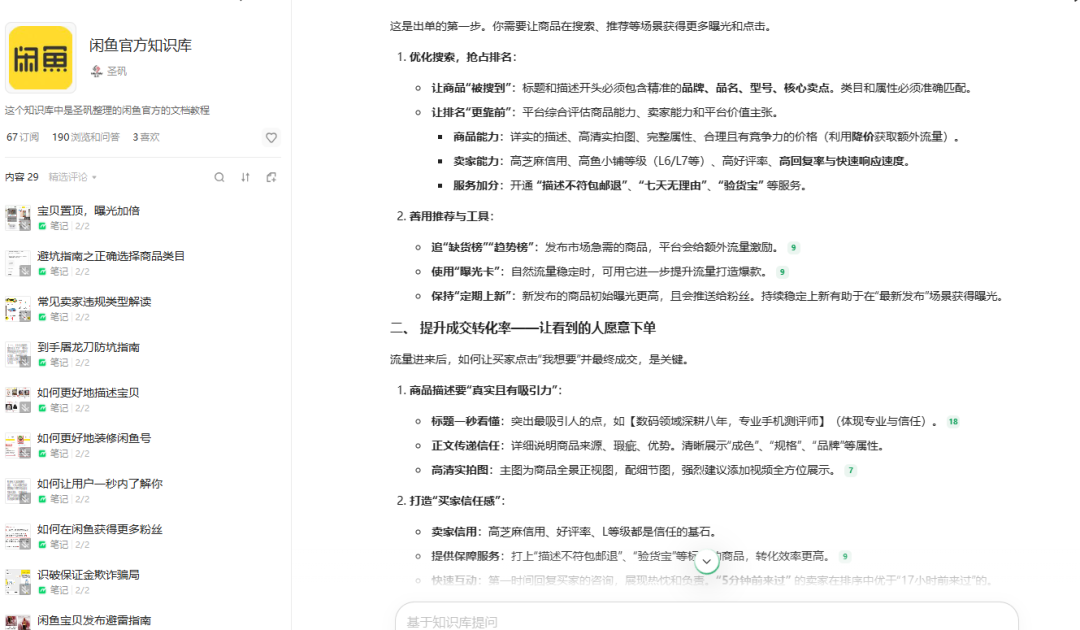Open citation 9 after 追"缺货榜" line
Viewport: 1080px width, 630px height.
click(793, 248)
